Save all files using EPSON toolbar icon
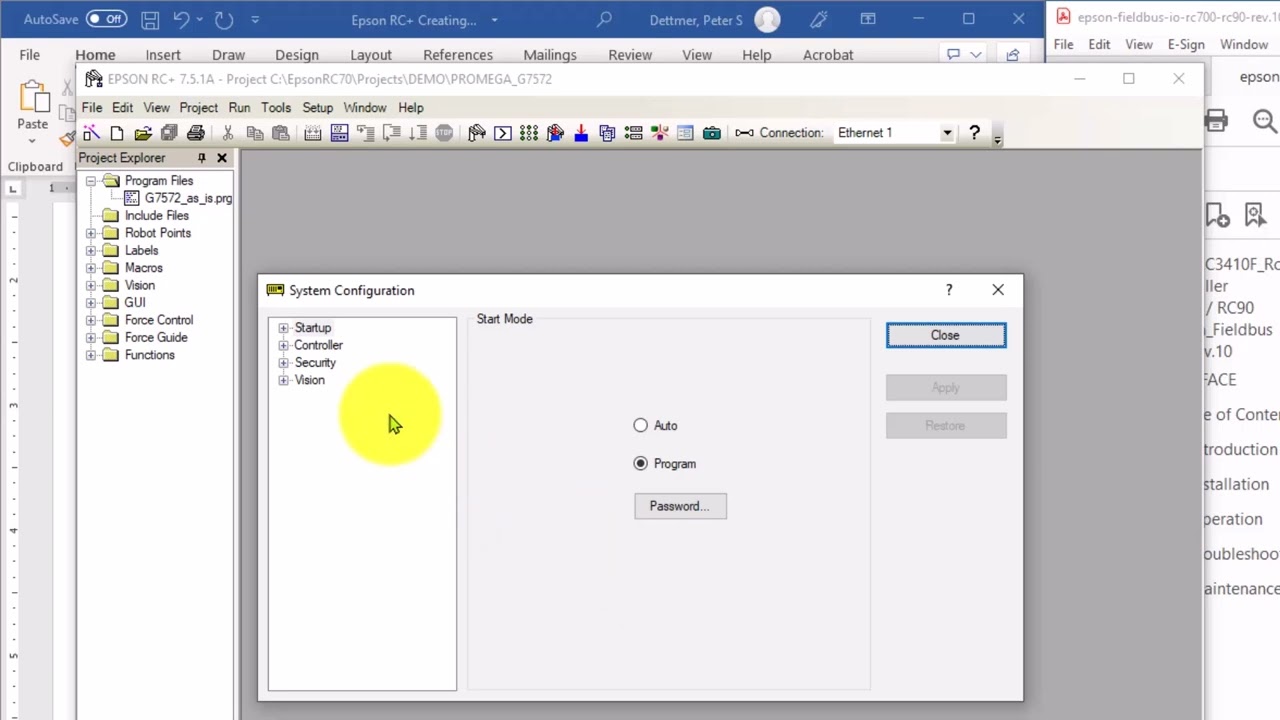 pos(169,133)
